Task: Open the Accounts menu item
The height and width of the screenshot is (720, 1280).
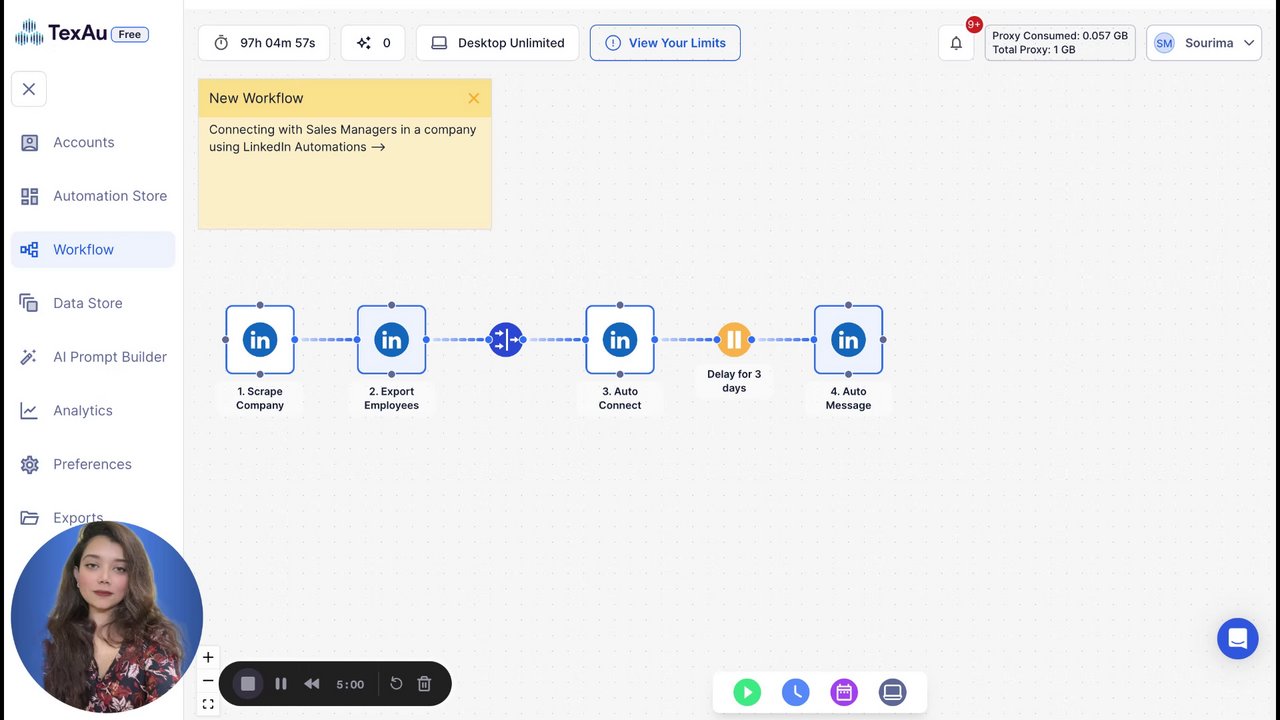Action: click(x=93, y=142)
